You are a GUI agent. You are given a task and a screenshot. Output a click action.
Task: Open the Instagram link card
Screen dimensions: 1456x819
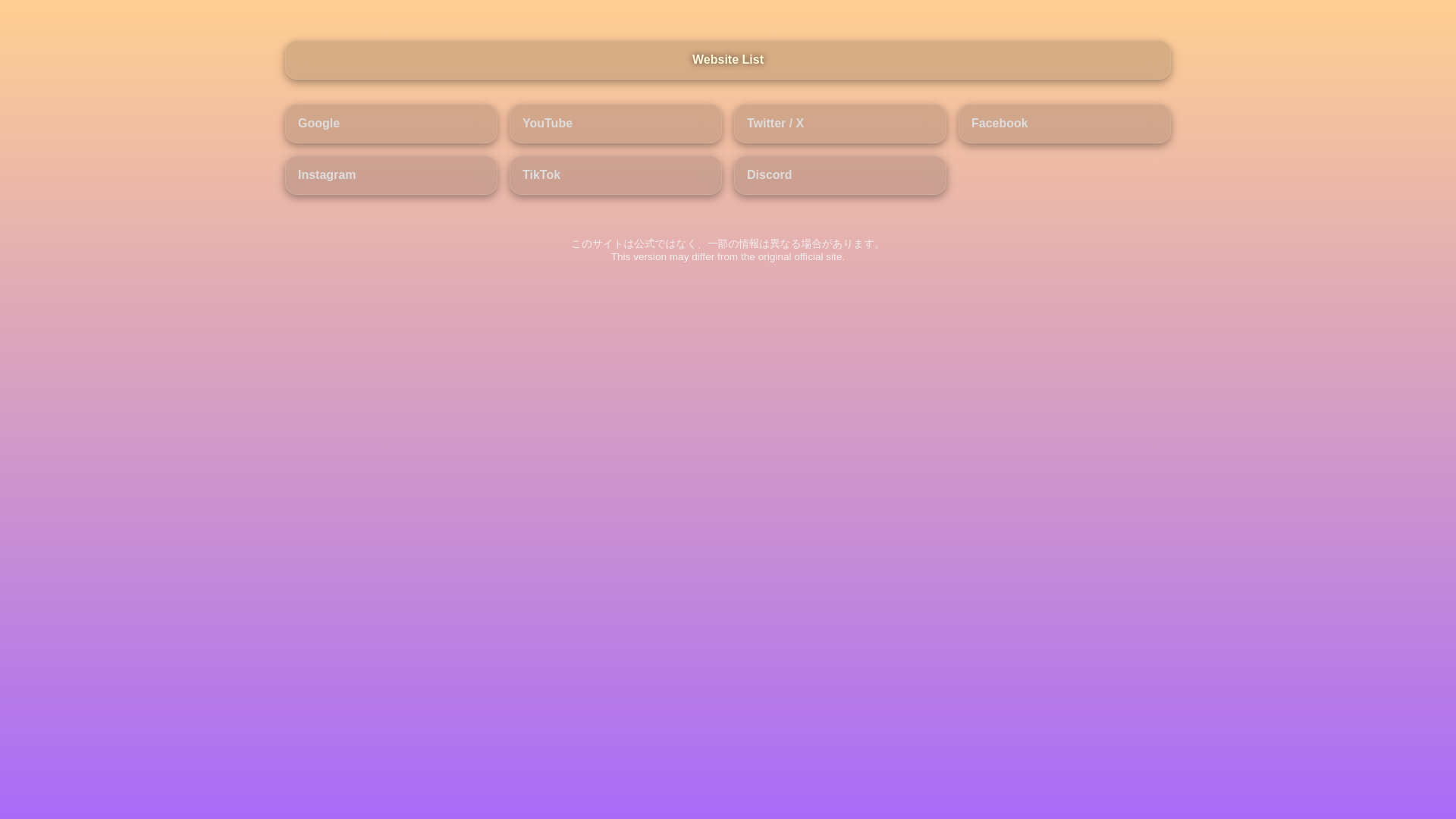(x=391, y=175)
